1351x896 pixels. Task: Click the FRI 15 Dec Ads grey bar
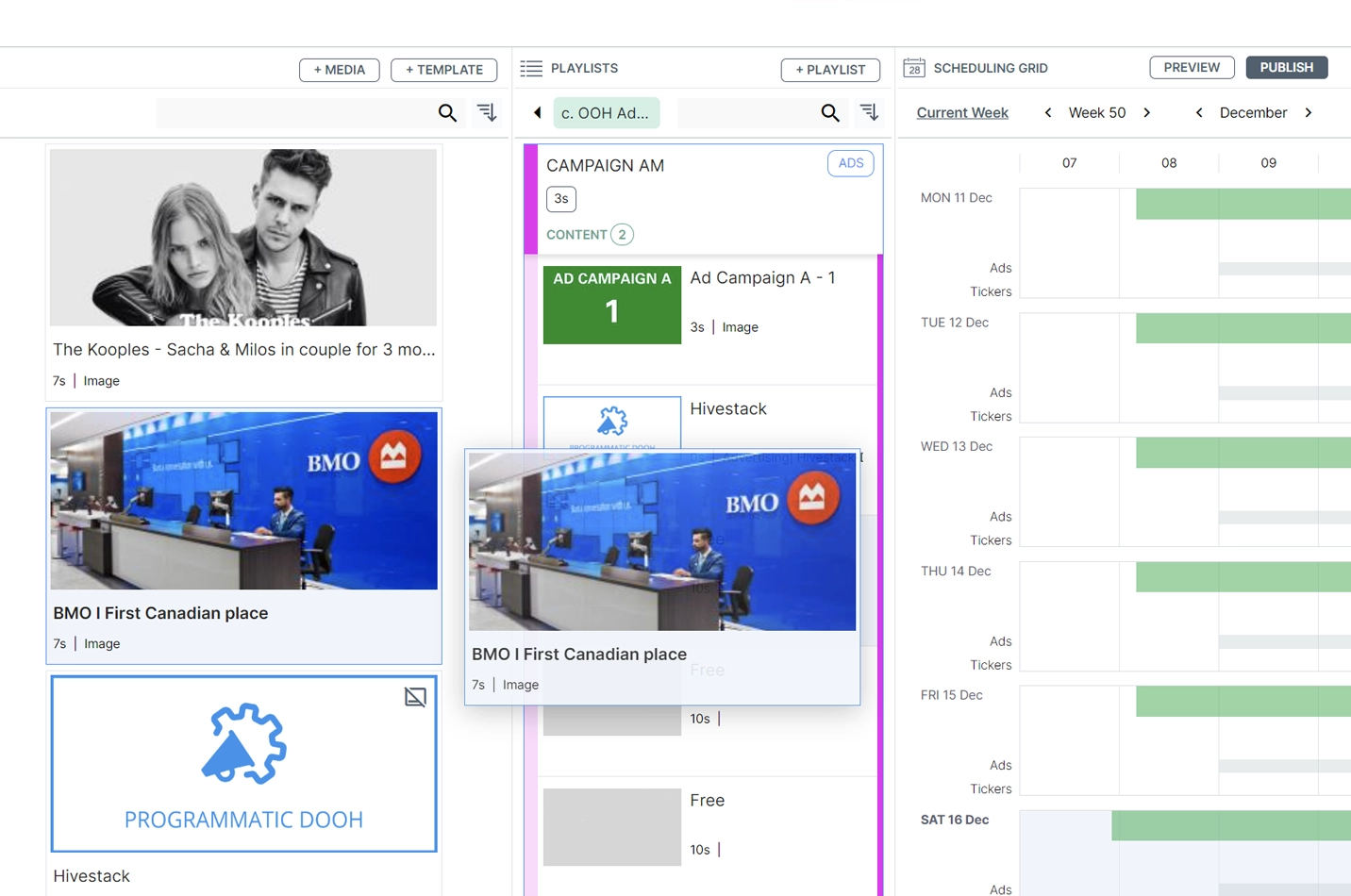tap(1285, 767)
